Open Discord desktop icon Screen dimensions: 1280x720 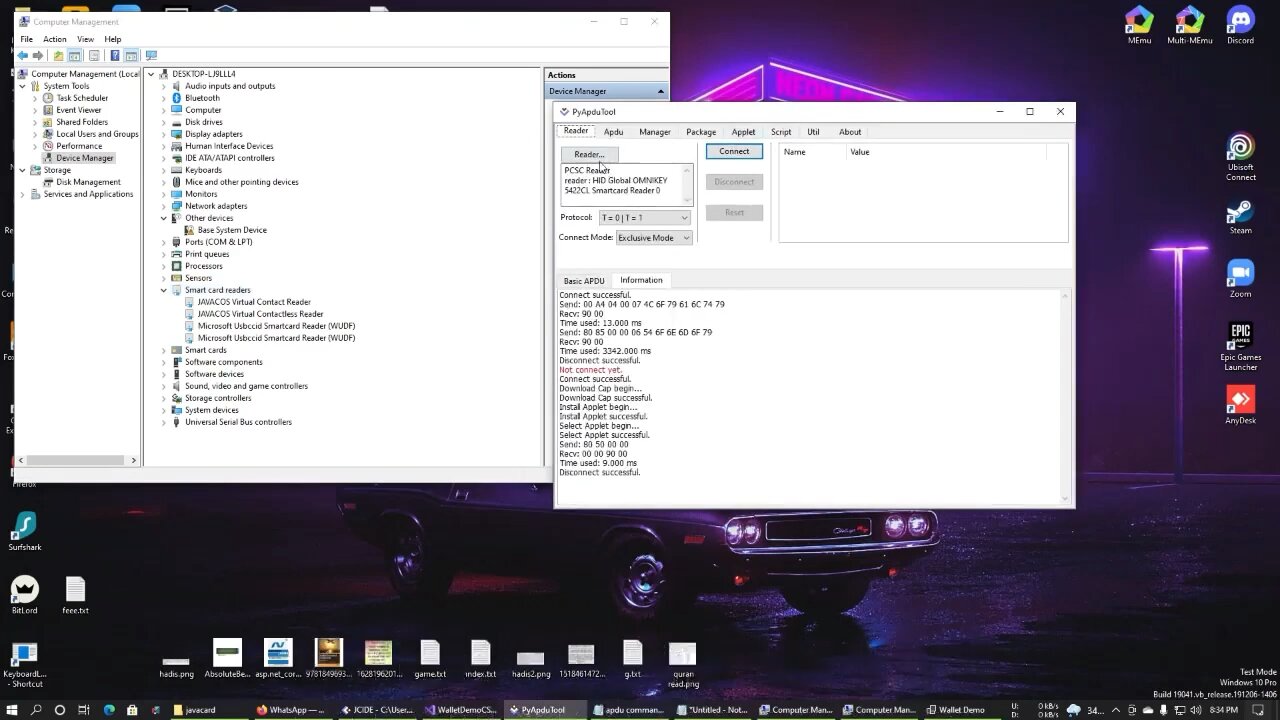click(x=1240, y=25)
